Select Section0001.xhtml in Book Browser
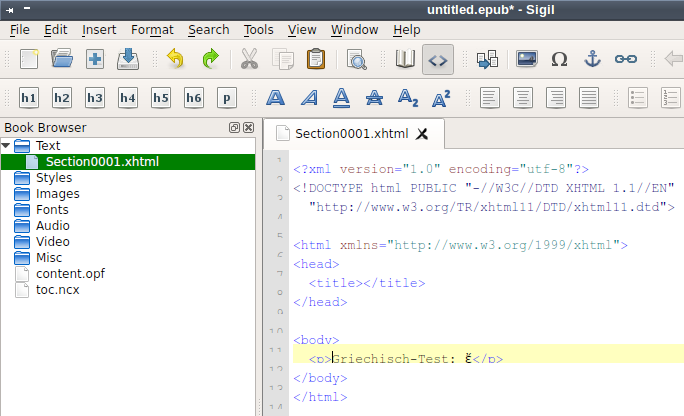The image size is (684, 416). pyautogui.click(x=128, y=162)
